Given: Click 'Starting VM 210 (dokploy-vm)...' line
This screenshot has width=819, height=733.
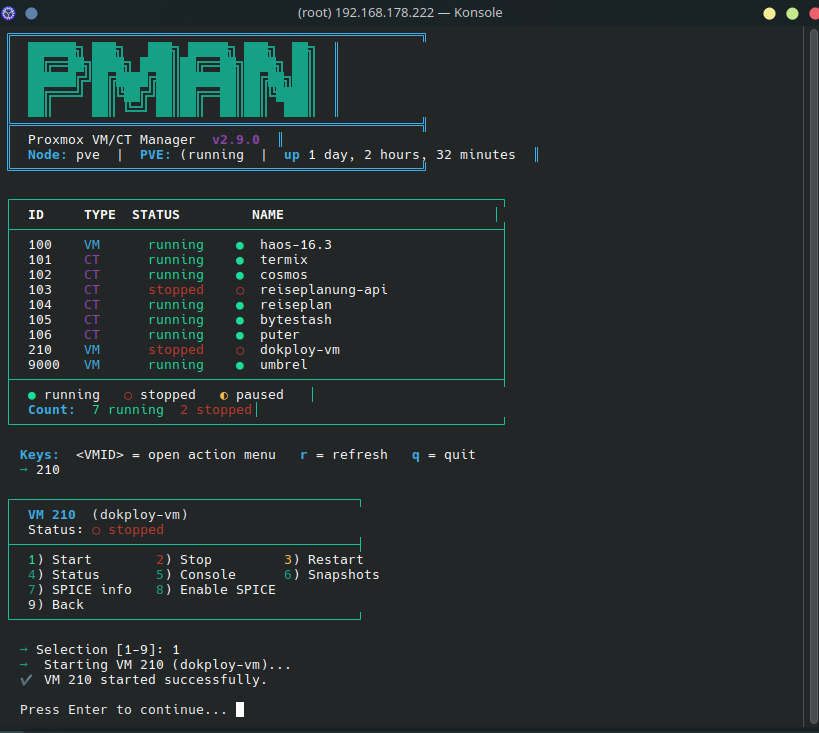Looking at the screenshot, I should (x=167, y=665).
